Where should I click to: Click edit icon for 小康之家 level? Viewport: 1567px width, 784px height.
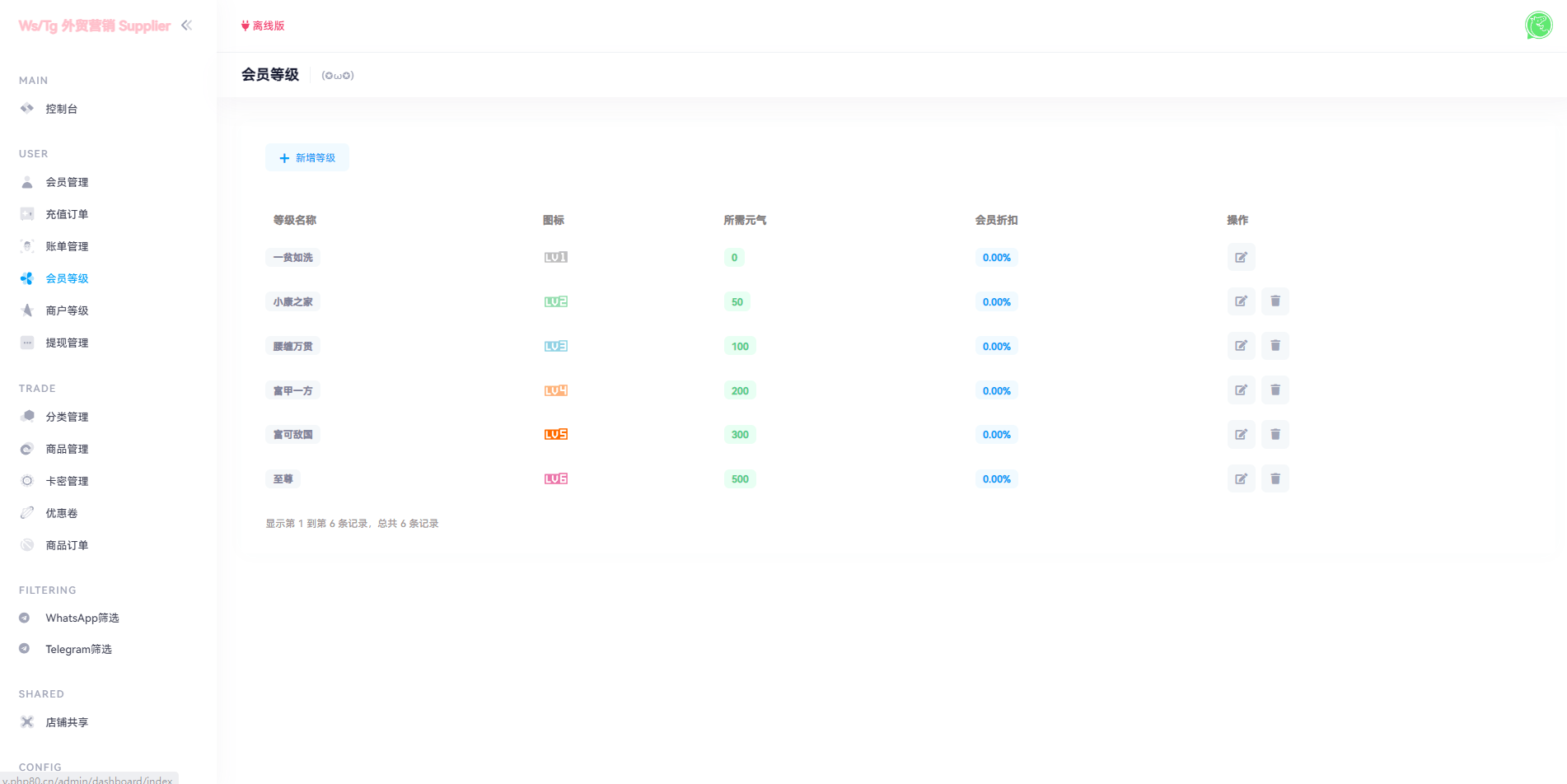coord(1240,301)
